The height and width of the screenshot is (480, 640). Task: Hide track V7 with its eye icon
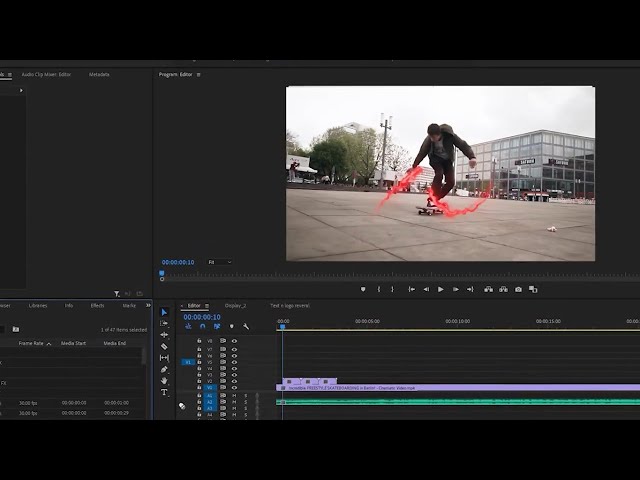coord(234,349)
